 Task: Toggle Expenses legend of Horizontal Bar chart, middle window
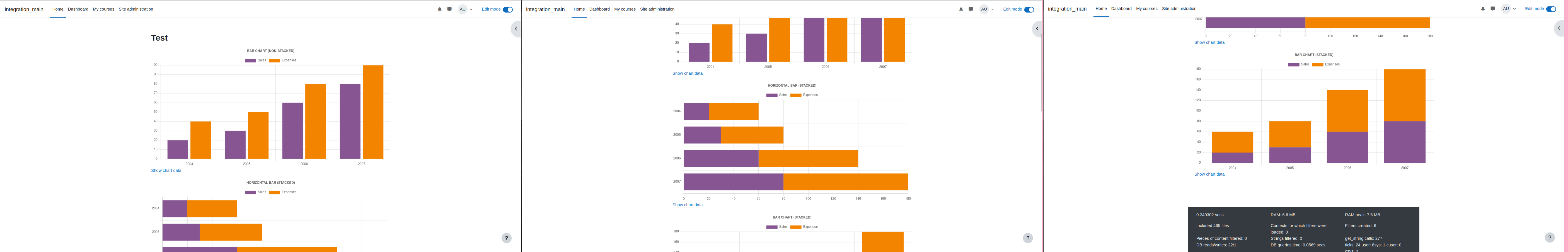pyautogui.click(x=804, y=95)
